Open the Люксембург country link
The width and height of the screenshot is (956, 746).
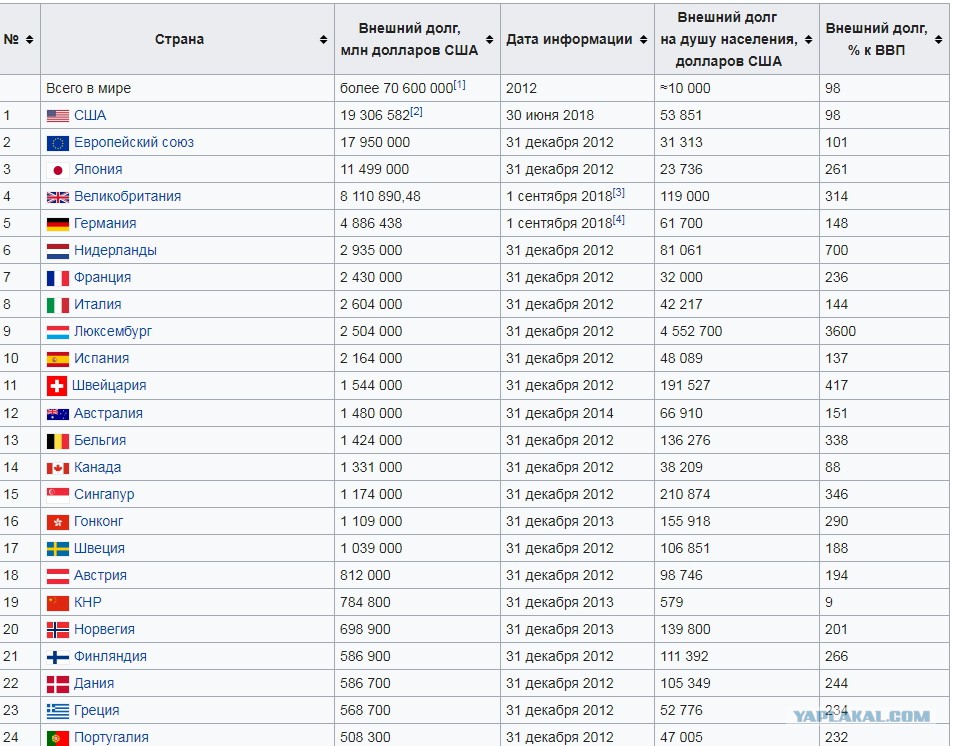point(113,331)
